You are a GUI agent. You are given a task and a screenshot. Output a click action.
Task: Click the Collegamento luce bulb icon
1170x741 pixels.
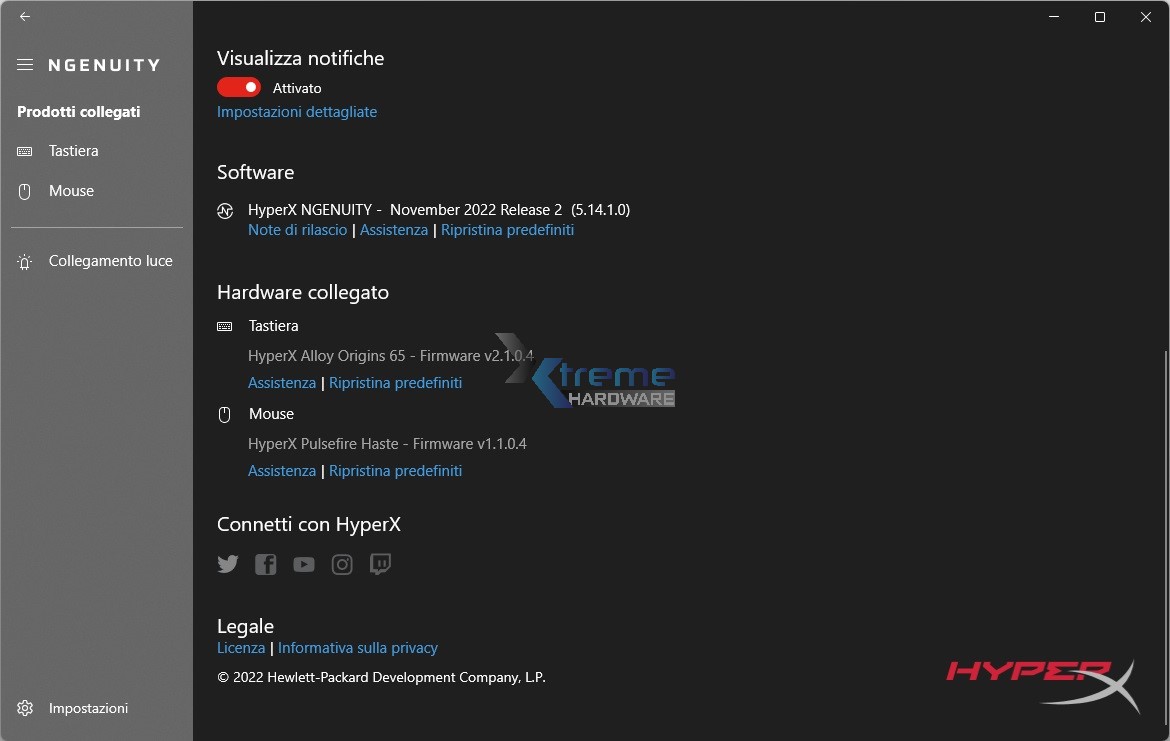(x=25, y=261)
